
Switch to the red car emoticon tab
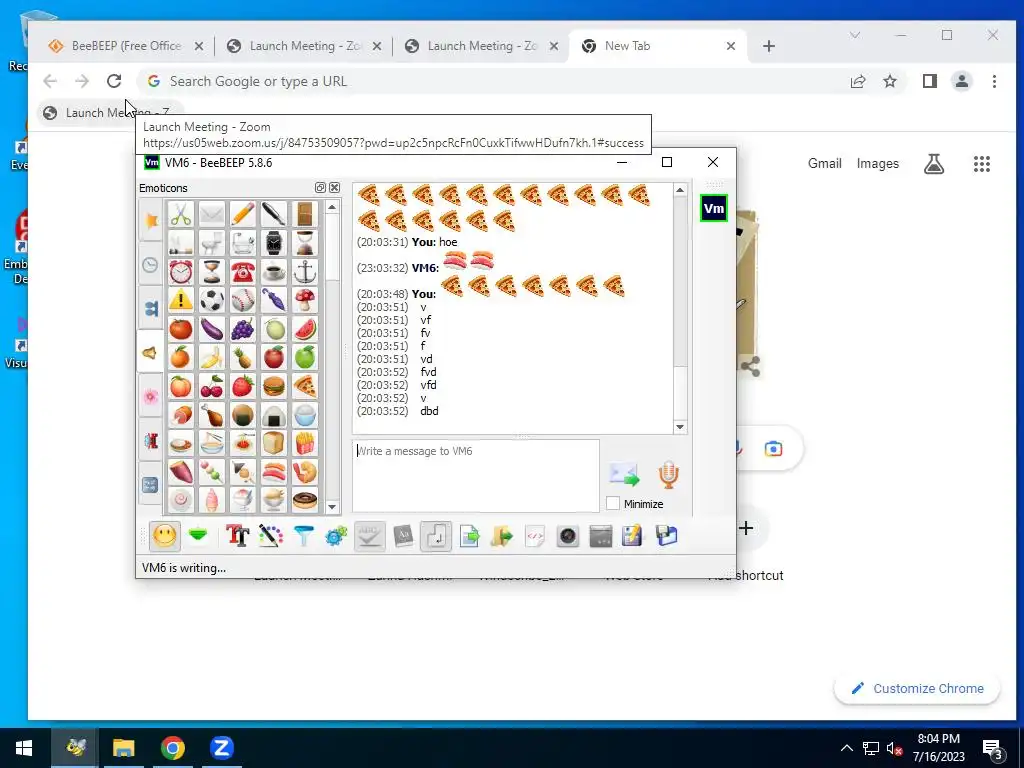[x=150, y=441]
